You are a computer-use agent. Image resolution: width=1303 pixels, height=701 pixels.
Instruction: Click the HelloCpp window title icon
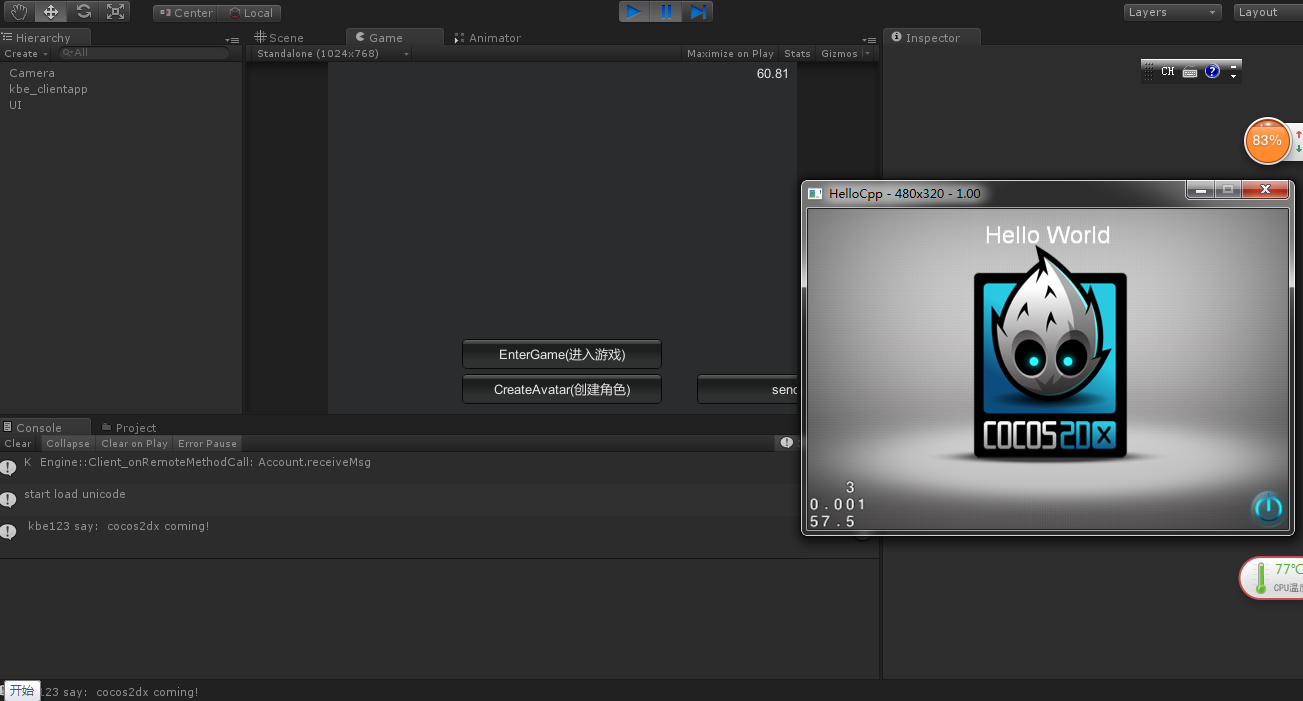[816, 193]
